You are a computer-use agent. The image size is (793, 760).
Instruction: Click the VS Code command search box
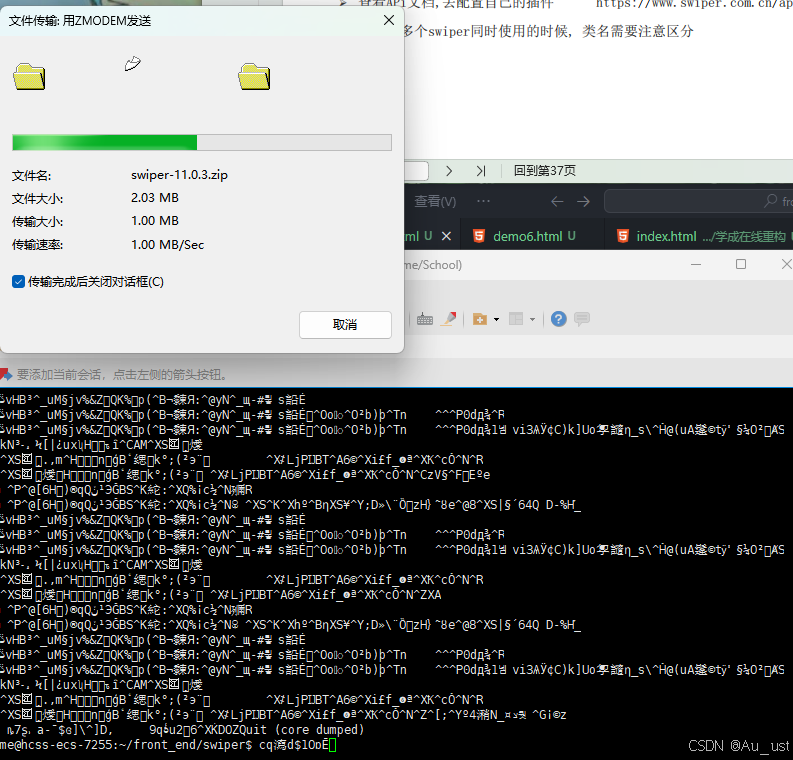coord(698,201)
